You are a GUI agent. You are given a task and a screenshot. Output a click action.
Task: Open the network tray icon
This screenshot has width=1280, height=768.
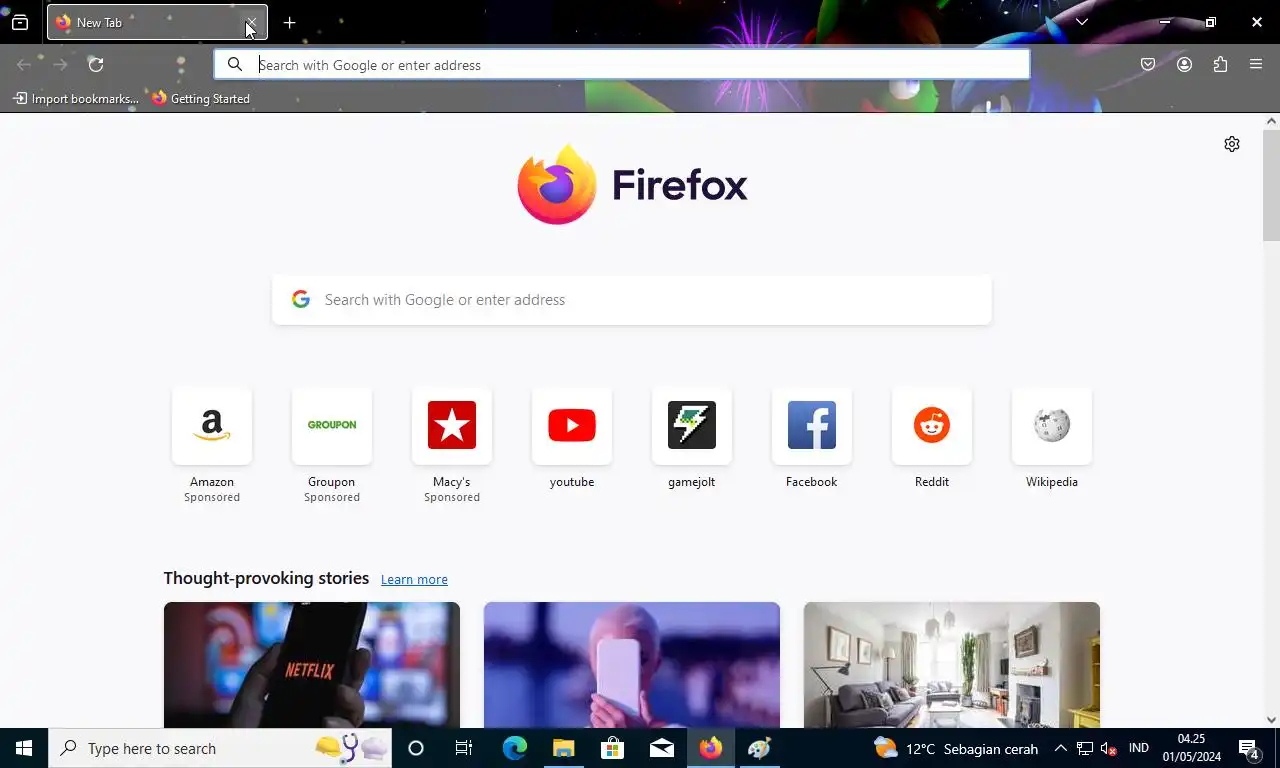coord(1085,748)
